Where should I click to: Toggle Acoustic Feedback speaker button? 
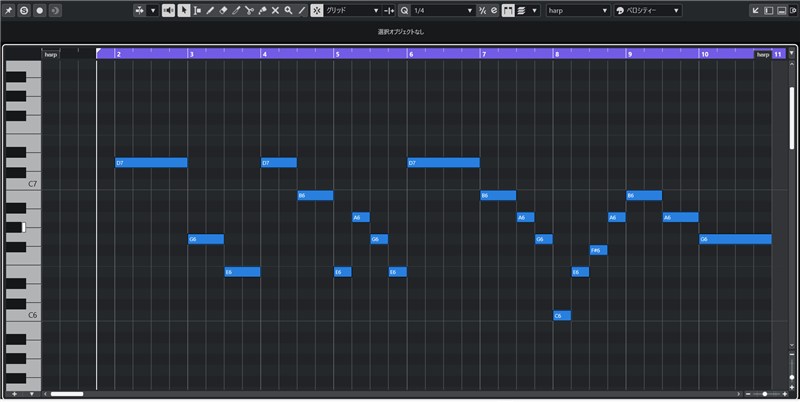pyautogui.click(x=168, y=10)
